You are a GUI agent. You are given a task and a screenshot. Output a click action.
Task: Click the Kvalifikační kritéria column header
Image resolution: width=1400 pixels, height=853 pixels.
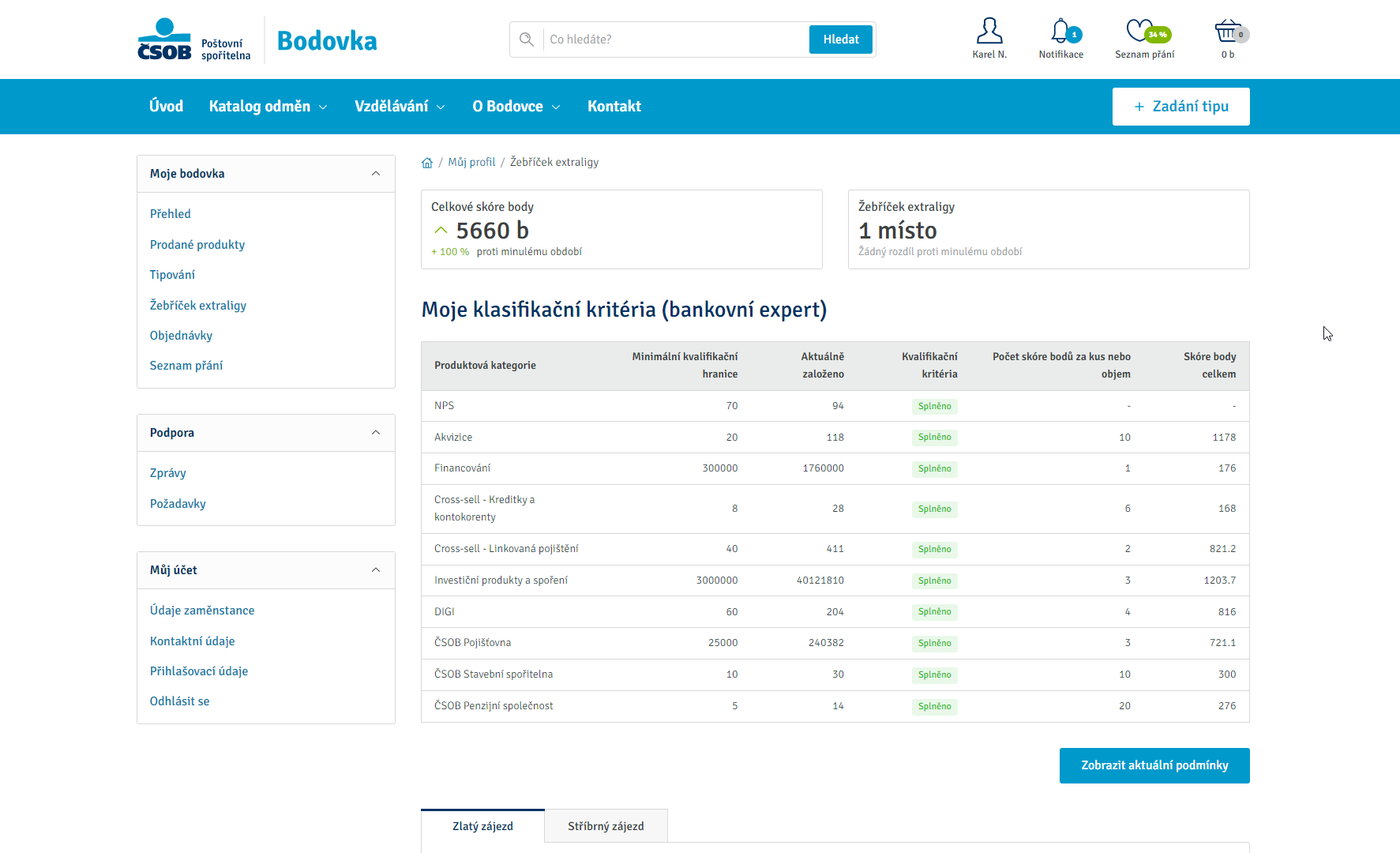[929, 366]
